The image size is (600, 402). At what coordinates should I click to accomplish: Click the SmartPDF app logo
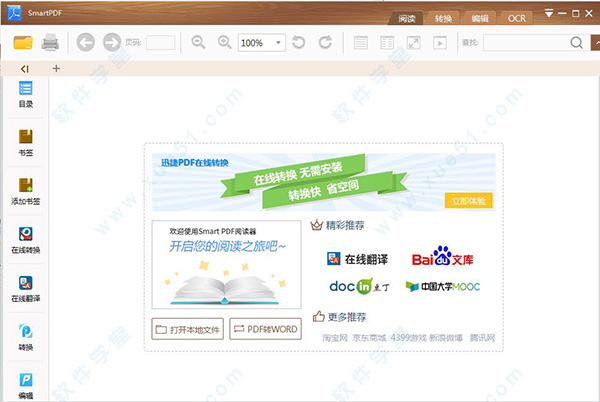14,13
